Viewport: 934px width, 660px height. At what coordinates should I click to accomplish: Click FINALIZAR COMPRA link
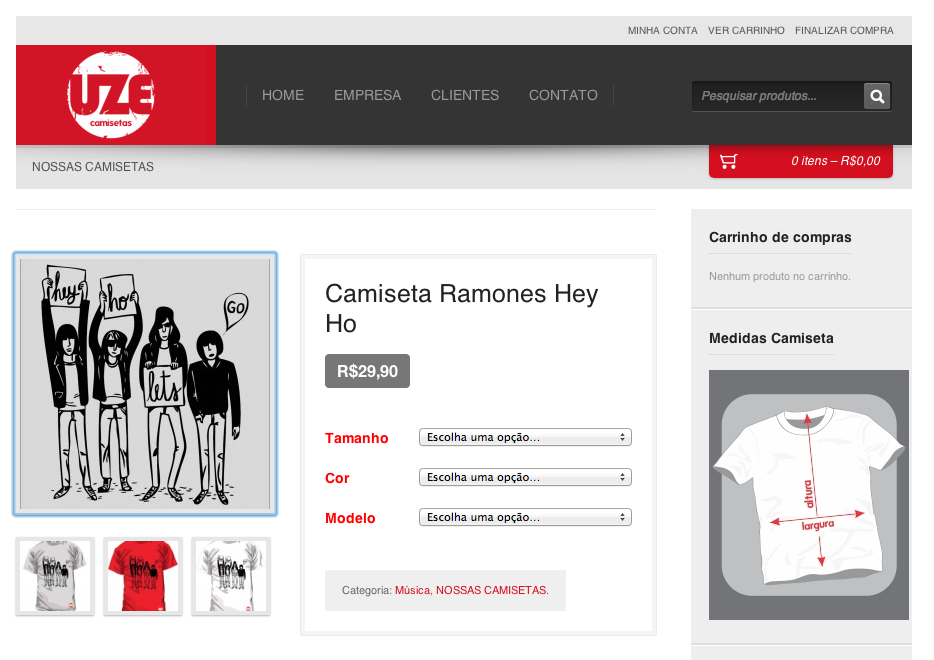(x=844, y=30)
